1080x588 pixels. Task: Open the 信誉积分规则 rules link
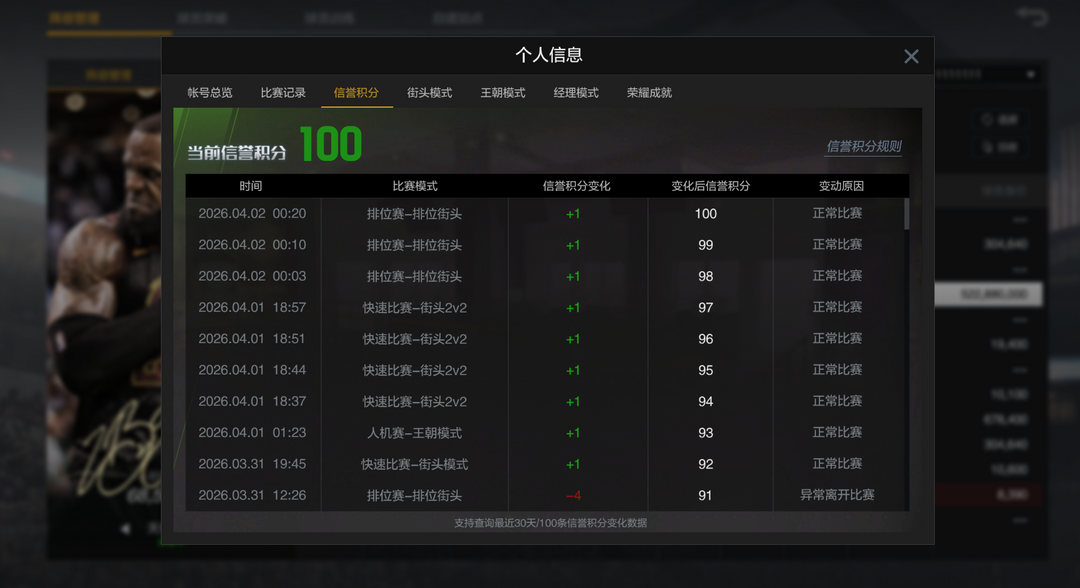[864, 146]
